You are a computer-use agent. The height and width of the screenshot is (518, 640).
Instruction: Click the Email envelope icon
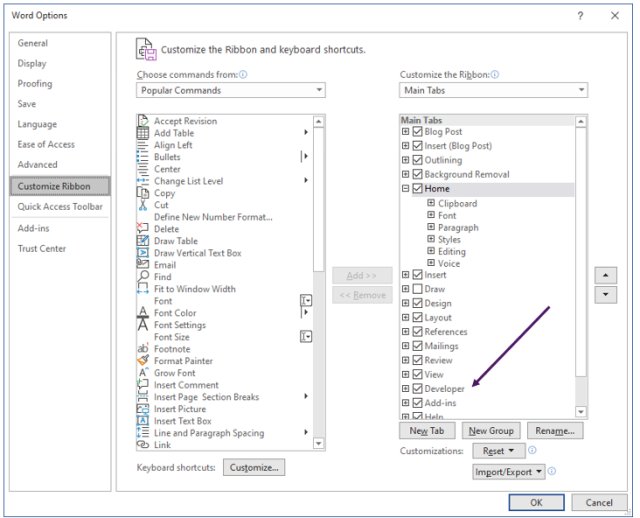pyautogui.click(x=143, y=265)
